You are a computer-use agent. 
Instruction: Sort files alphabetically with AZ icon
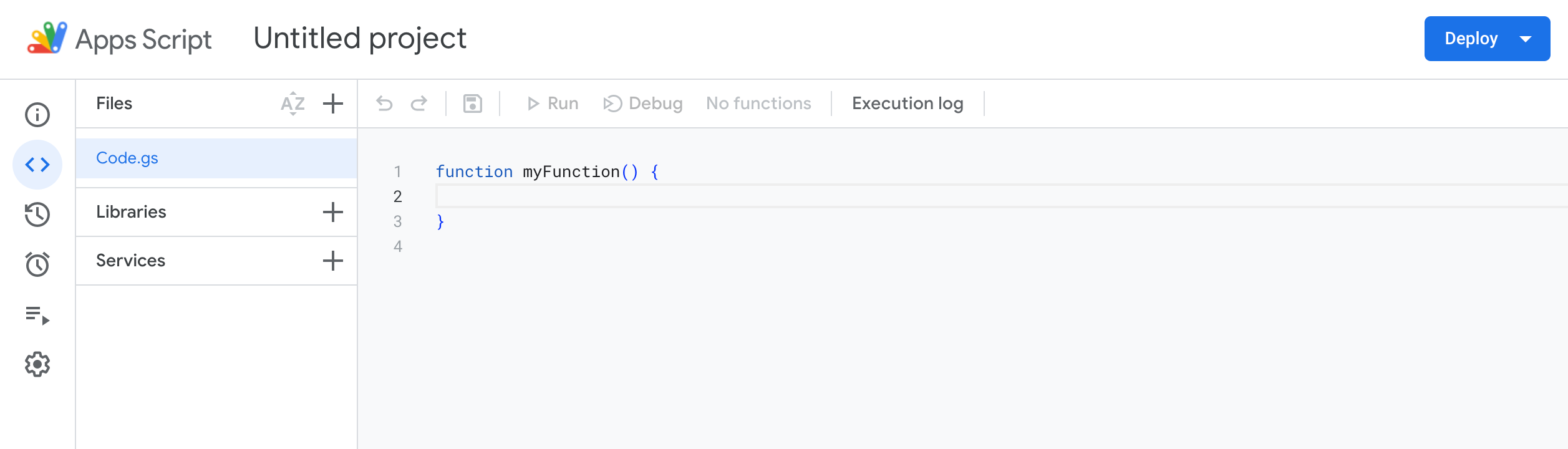point(293,104)
